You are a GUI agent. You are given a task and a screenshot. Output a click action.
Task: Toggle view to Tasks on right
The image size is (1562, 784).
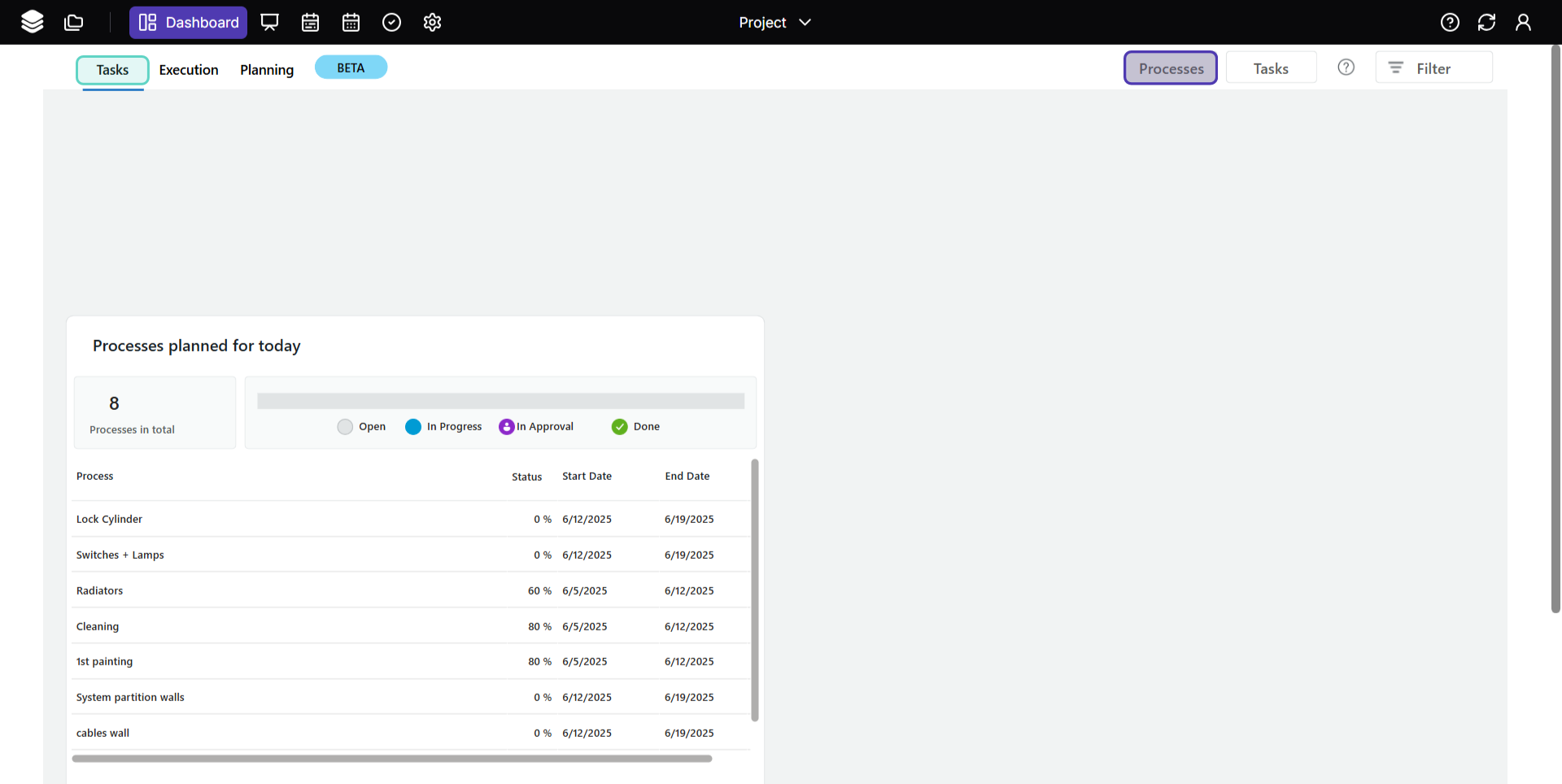tap(1270, 68)
